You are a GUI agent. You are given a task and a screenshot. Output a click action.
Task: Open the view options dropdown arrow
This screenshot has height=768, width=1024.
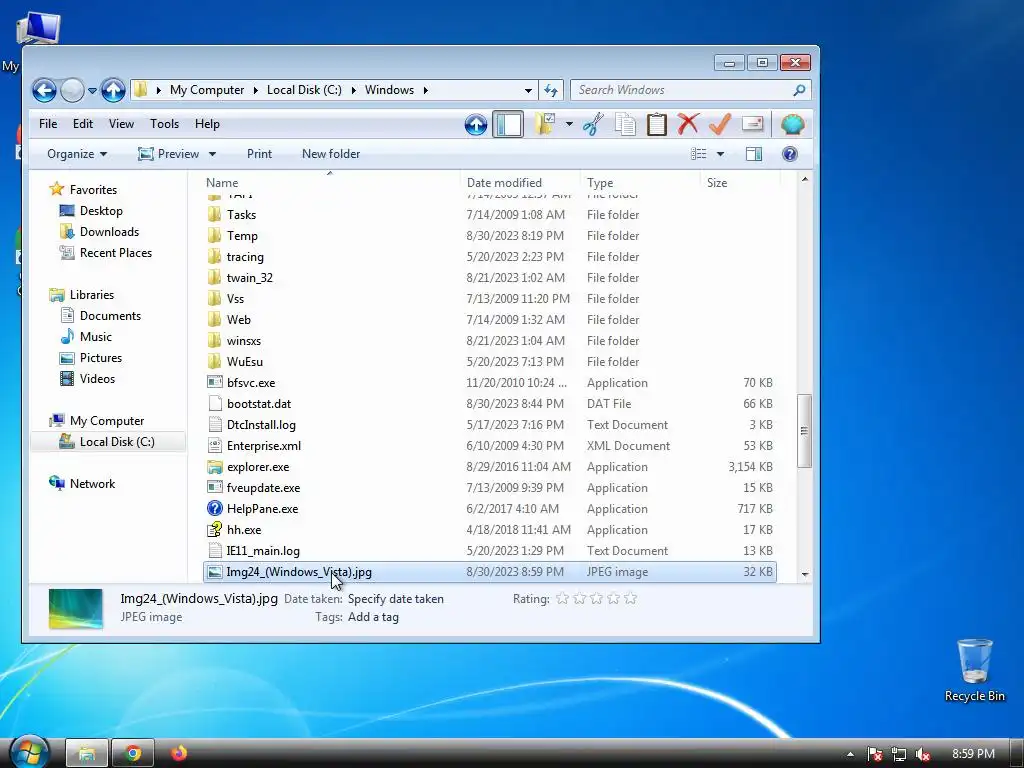[x=720, y=154]
